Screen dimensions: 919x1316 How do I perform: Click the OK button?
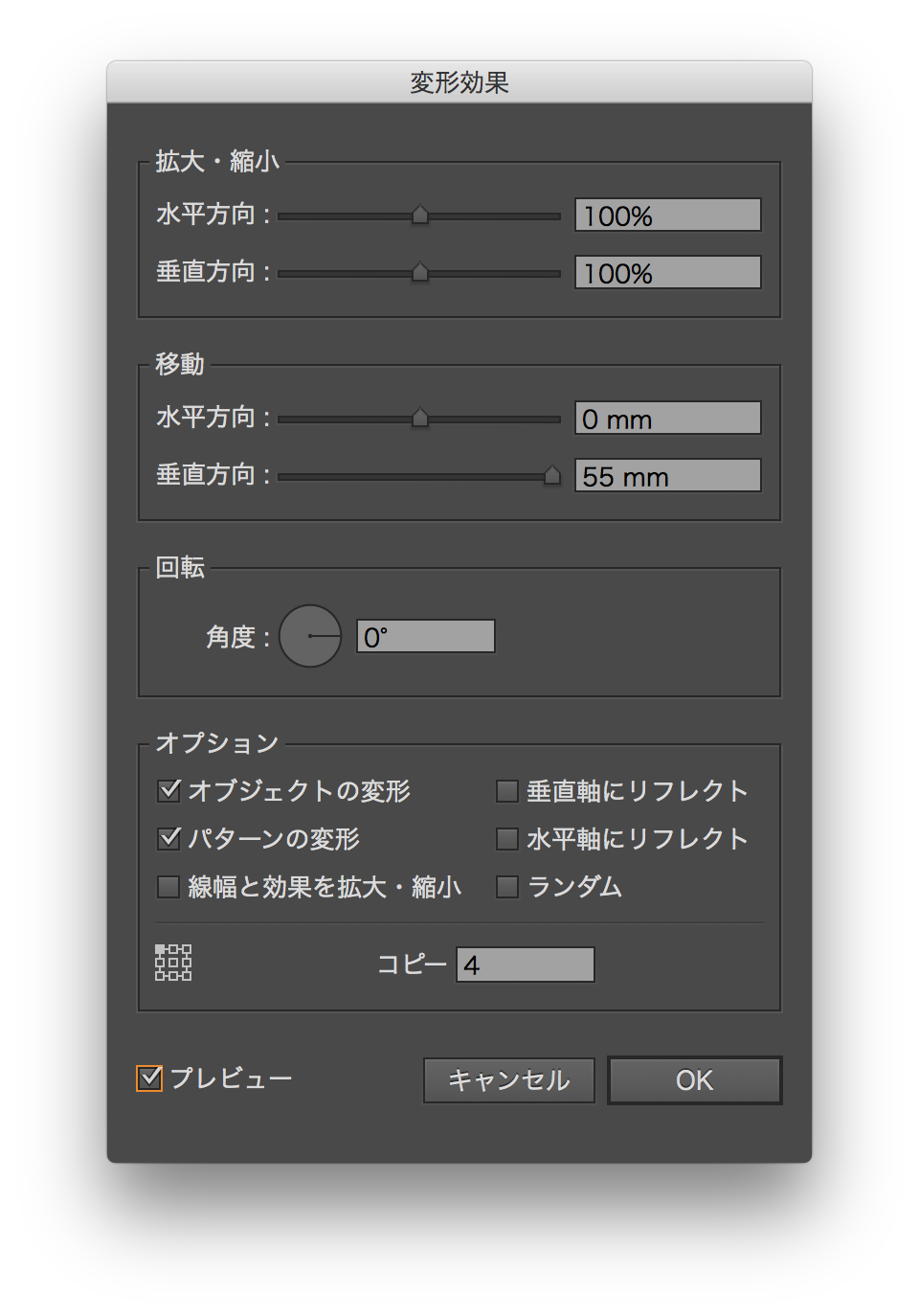click(694, 1080)
